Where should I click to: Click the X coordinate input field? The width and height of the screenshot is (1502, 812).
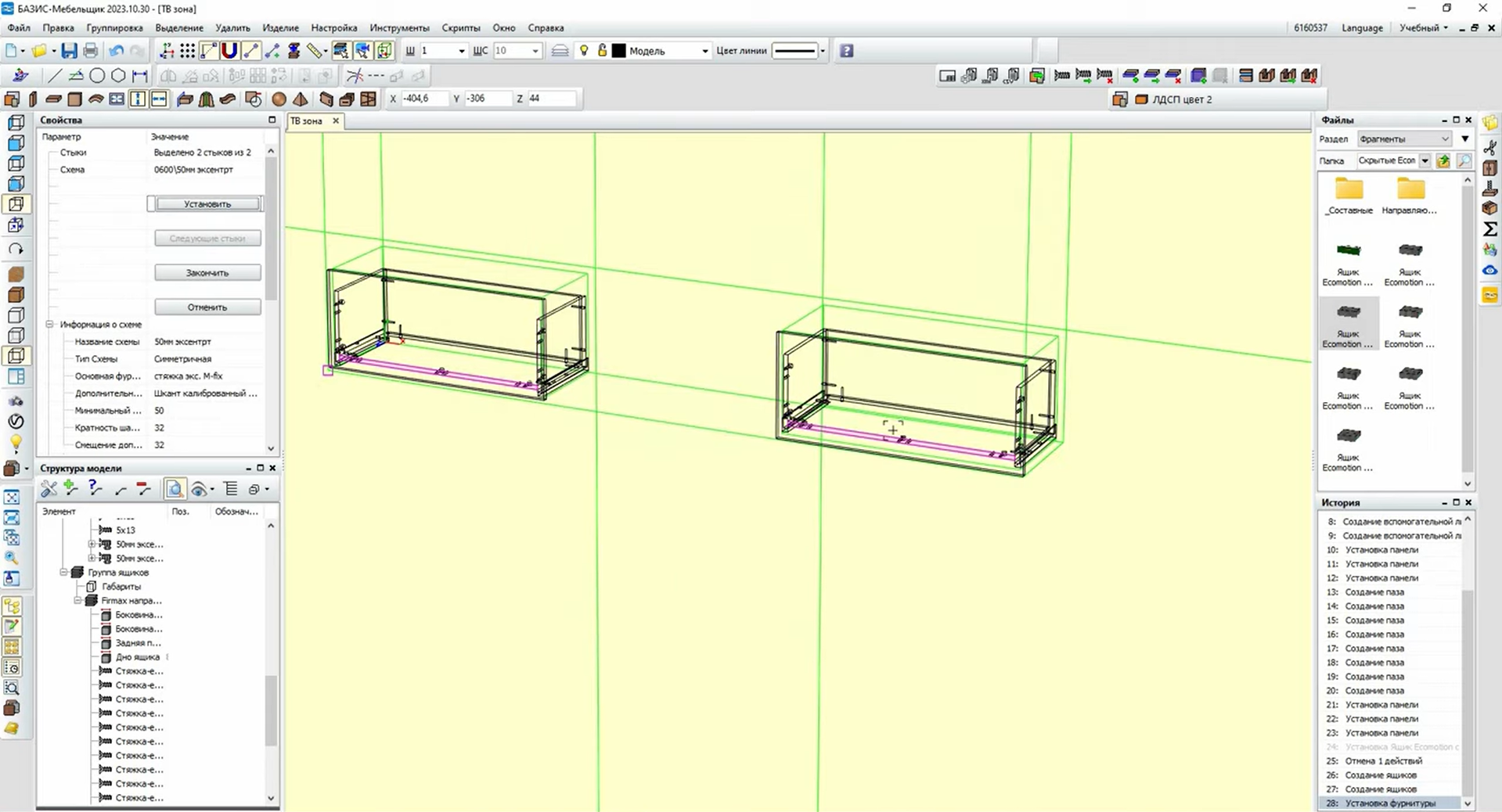pyautogui.click(x=423, y=99)
